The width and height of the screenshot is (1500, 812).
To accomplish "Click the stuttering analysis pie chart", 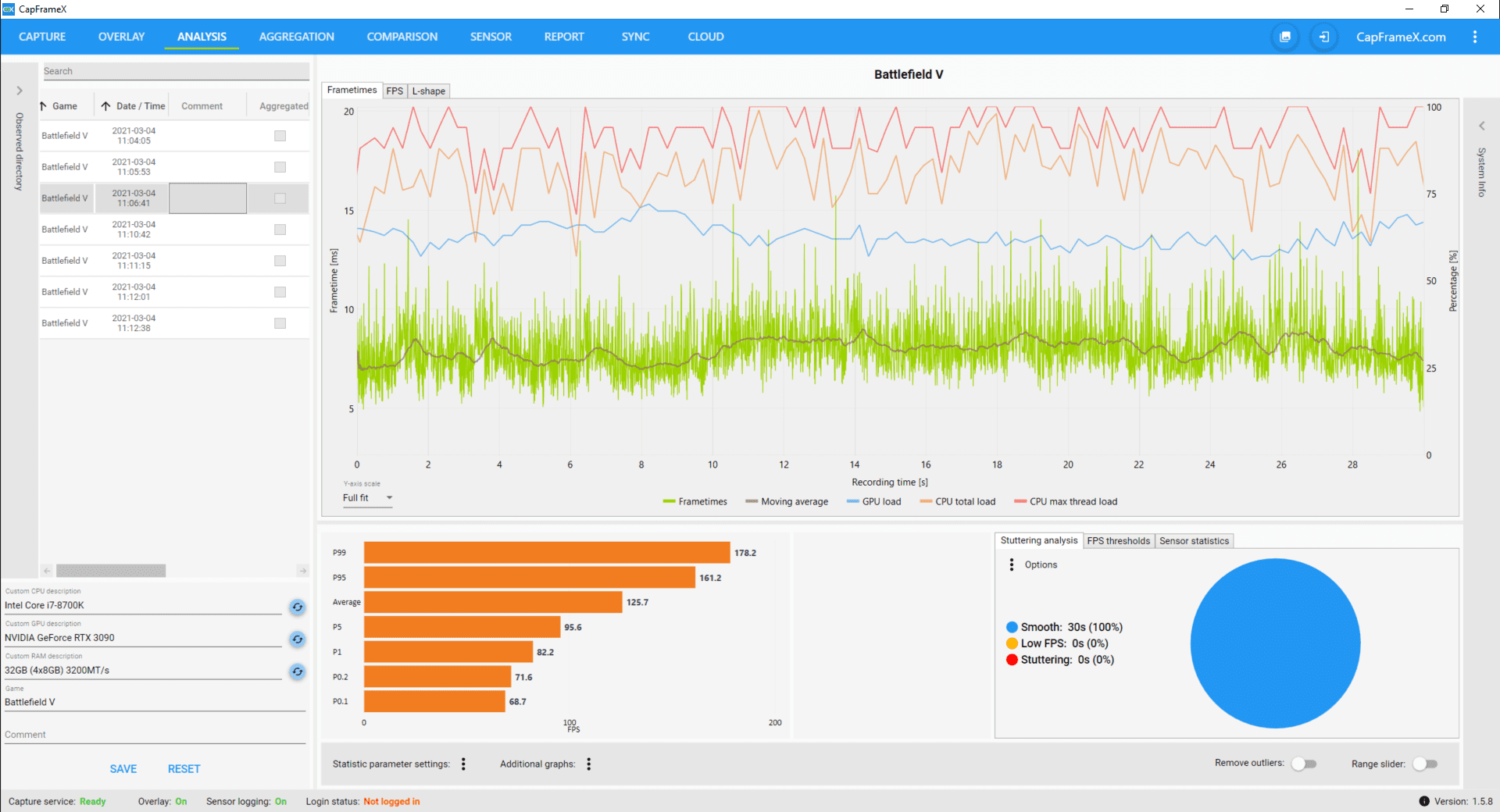I will click(x=1275, y=643).
